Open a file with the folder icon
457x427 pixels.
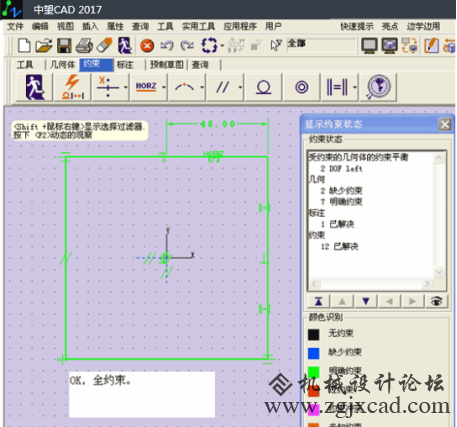(44, 45)
